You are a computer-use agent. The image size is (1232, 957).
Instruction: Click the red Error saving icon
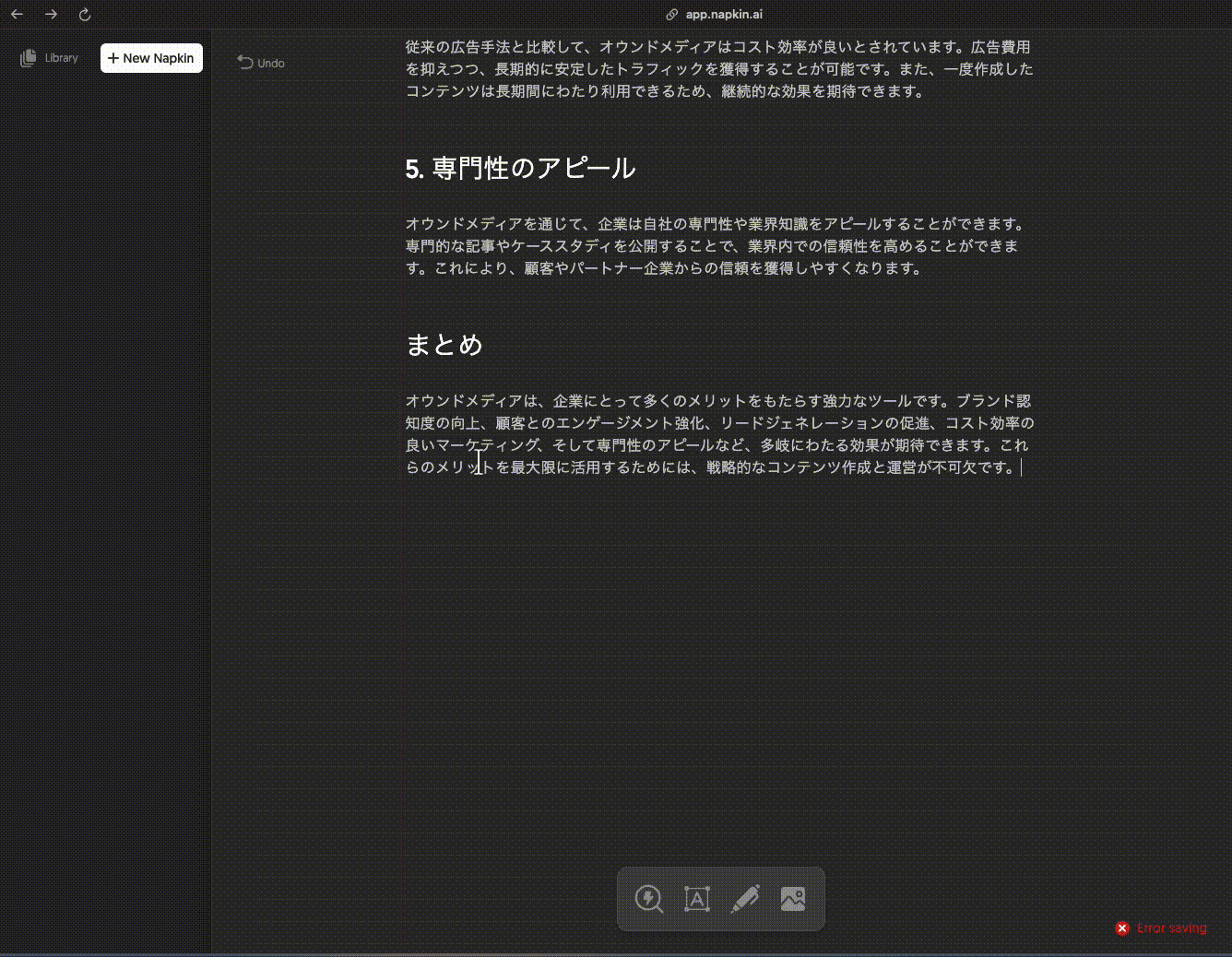(x=1122, y=928)
